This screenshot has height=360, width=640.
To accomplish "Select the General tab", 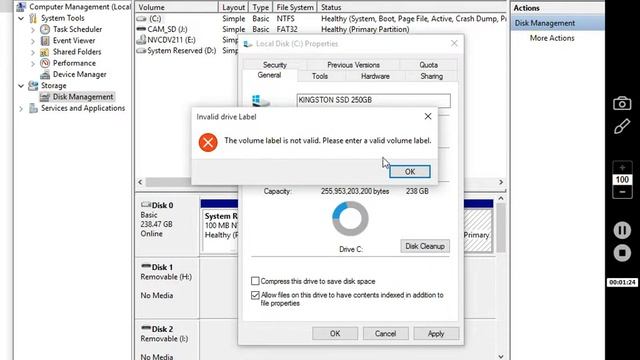I will point(269,76).
